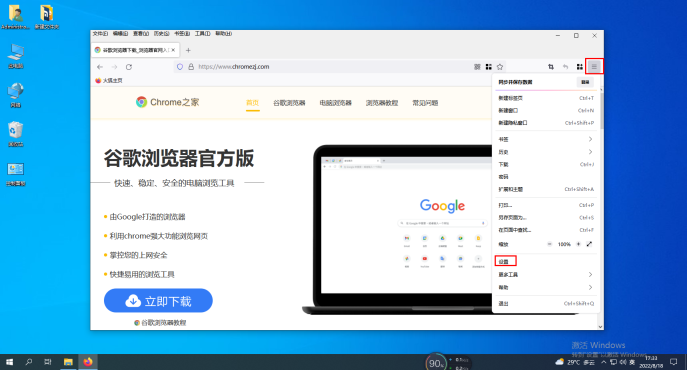
Task: Click the page scrollbar down arrow
Action: (x=601, y=327)
